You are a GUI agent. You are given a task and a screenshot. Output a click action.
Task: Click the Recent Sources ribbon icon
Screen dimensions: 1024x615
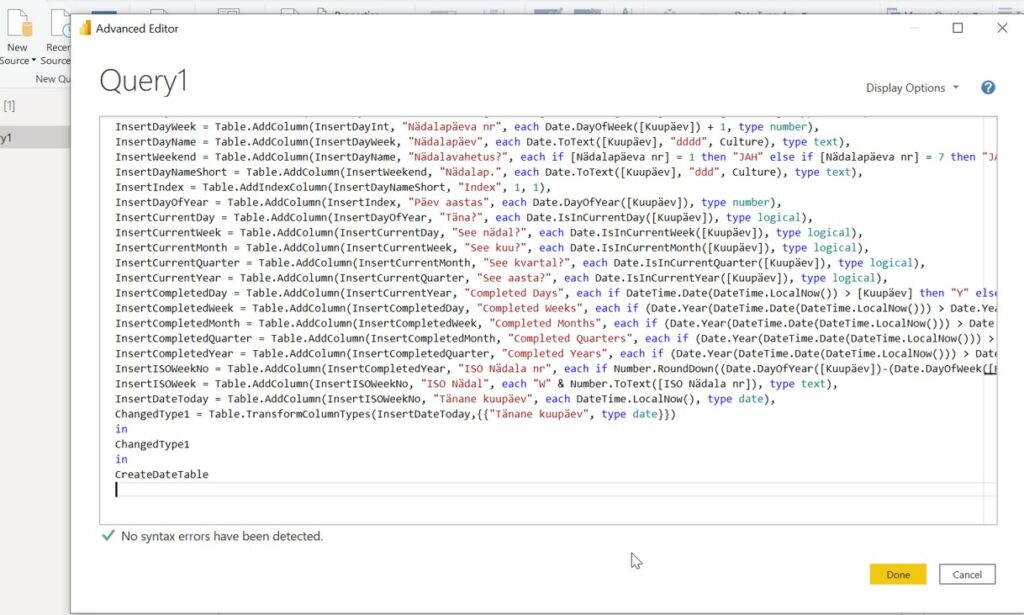pyautogui.click(x=59, y=25)
